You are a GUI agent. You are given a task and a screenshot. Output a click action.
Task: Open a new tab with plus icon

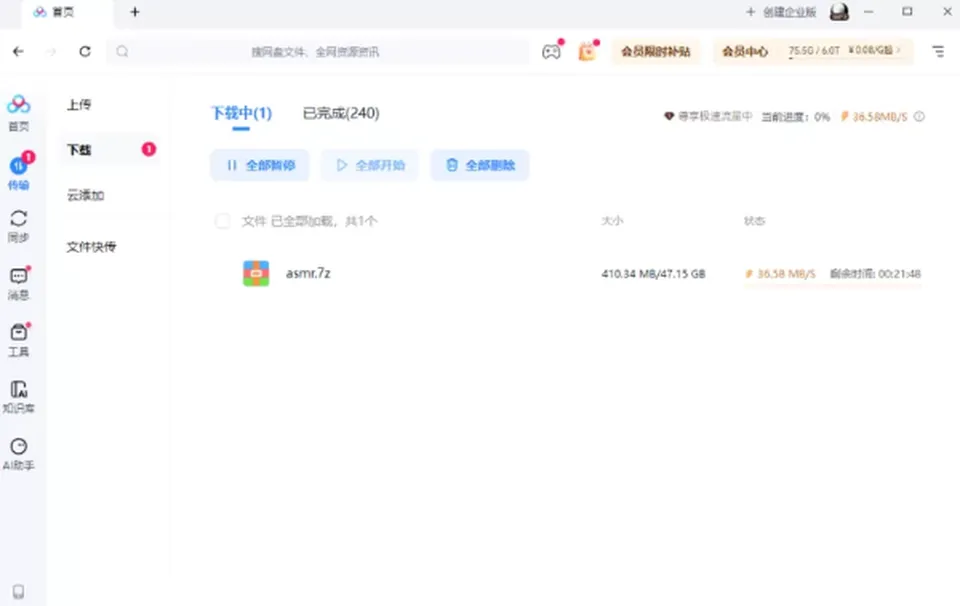click(135, 12)
